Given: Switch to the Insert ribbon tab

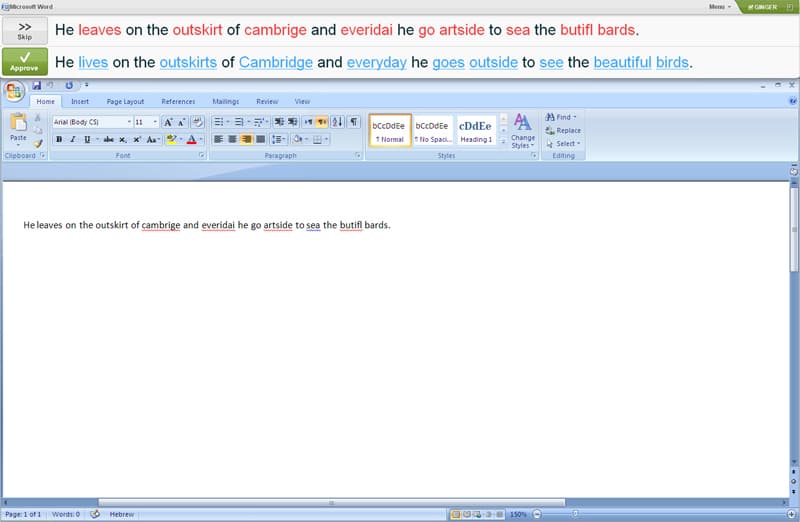Looking at the screenshot, I should (x=80, y=101).
